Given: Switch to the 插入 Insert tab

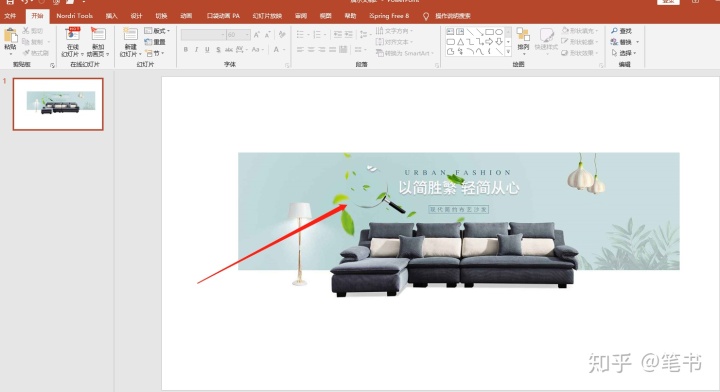Looking at the screenshot, I should 112,16.
